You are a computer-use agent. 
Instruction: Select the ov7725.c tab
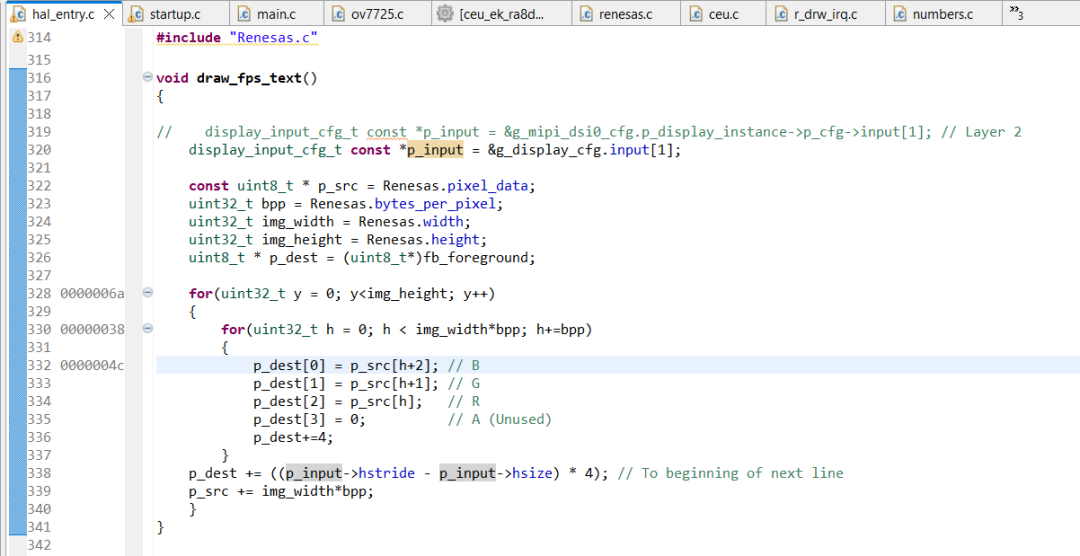coord(377,14)
